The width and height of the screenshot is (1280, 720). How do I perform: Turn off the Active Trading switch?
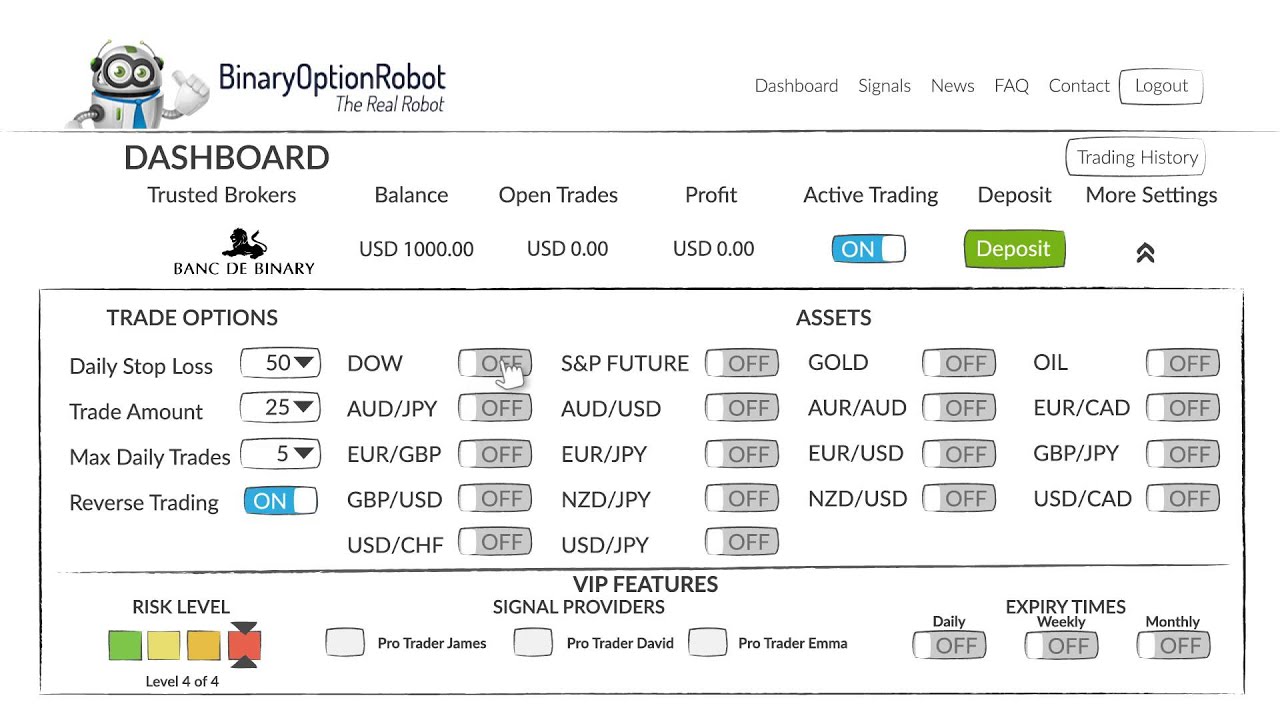pyautogui.click(x=868, y=249)
